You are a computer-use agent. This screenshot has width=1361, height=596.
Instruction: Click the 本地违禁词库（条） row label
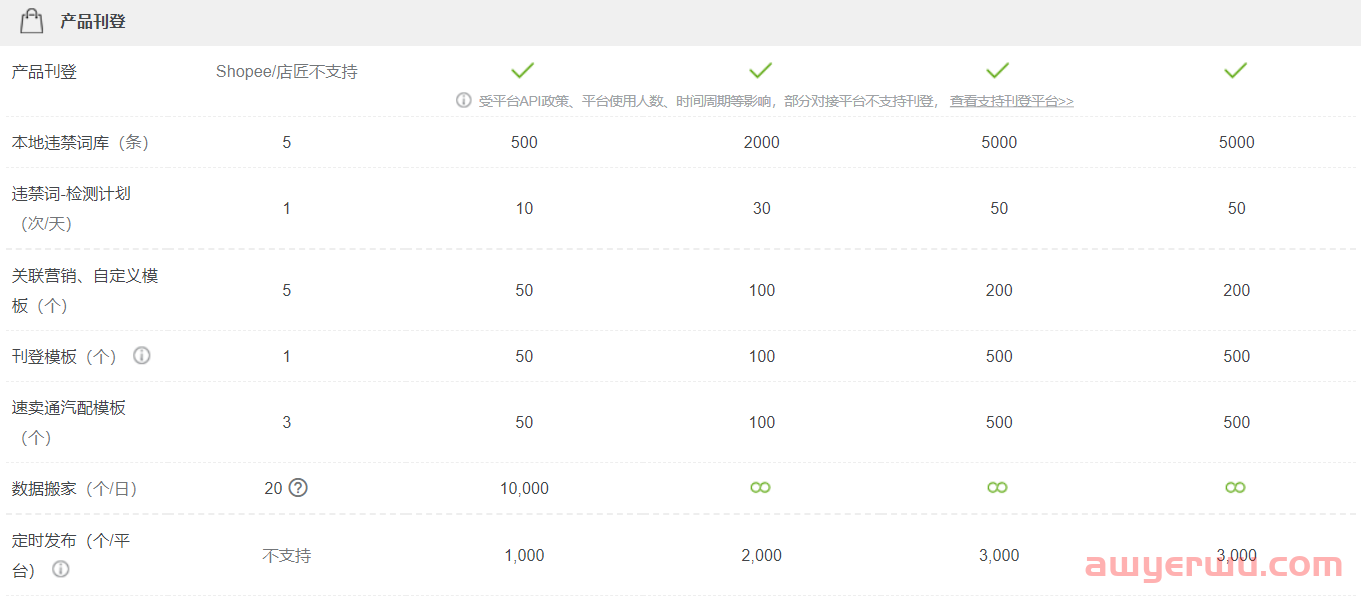[80, 142]
